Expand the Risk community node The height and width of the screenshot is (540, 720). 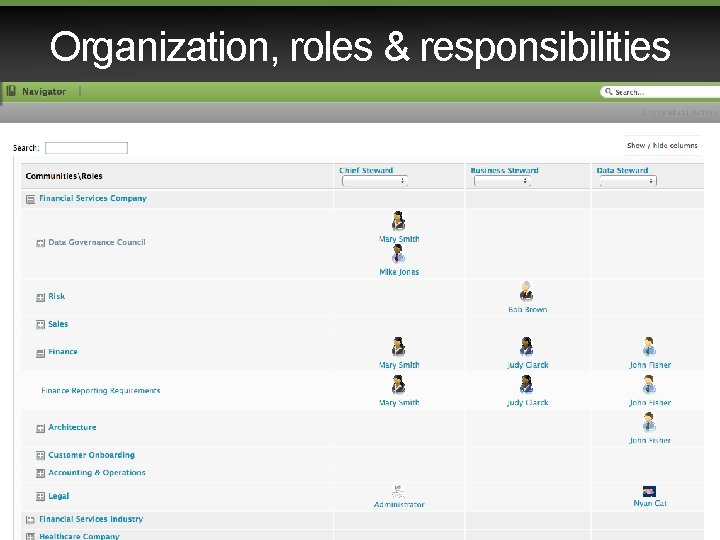(40, 298)
